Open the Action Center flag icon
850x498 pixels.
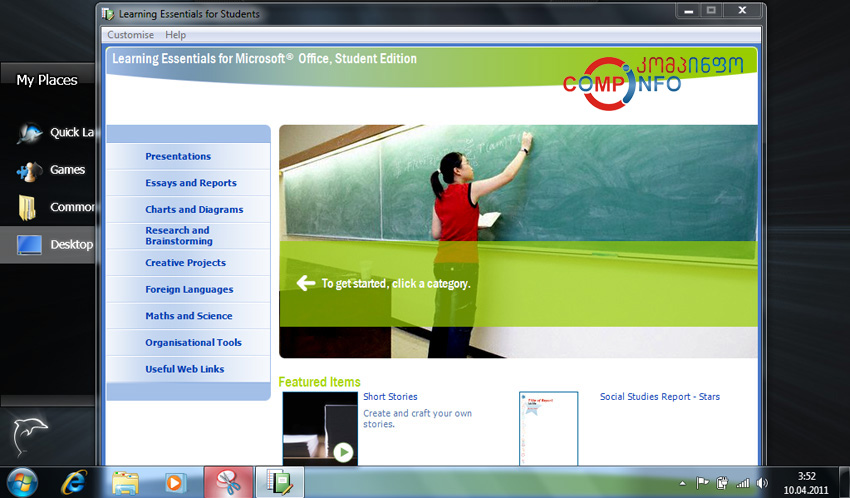pyautogui.click(x=702, y=483)
